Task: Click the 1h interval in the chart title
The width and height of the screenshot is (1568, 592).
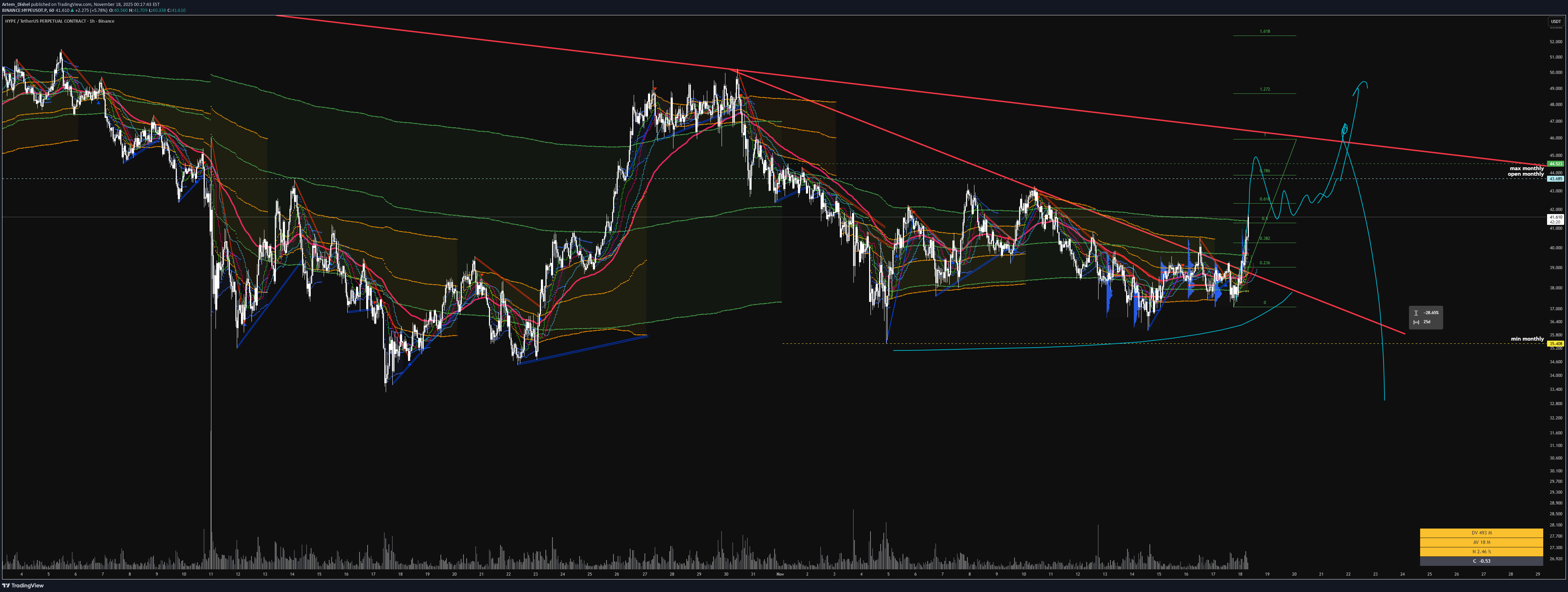Action: click(92, 21)
